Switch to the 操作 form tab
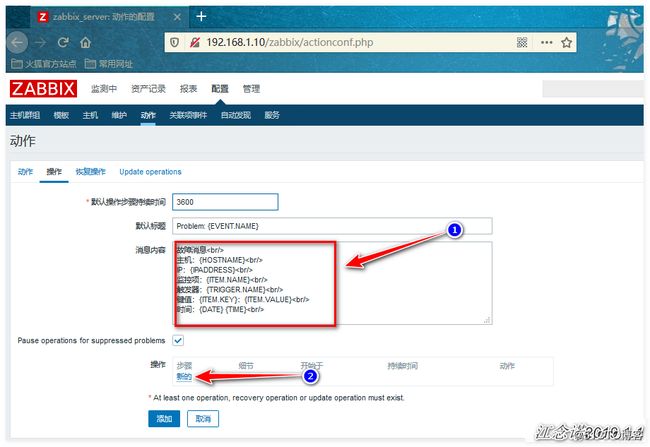 click(54, 172)
